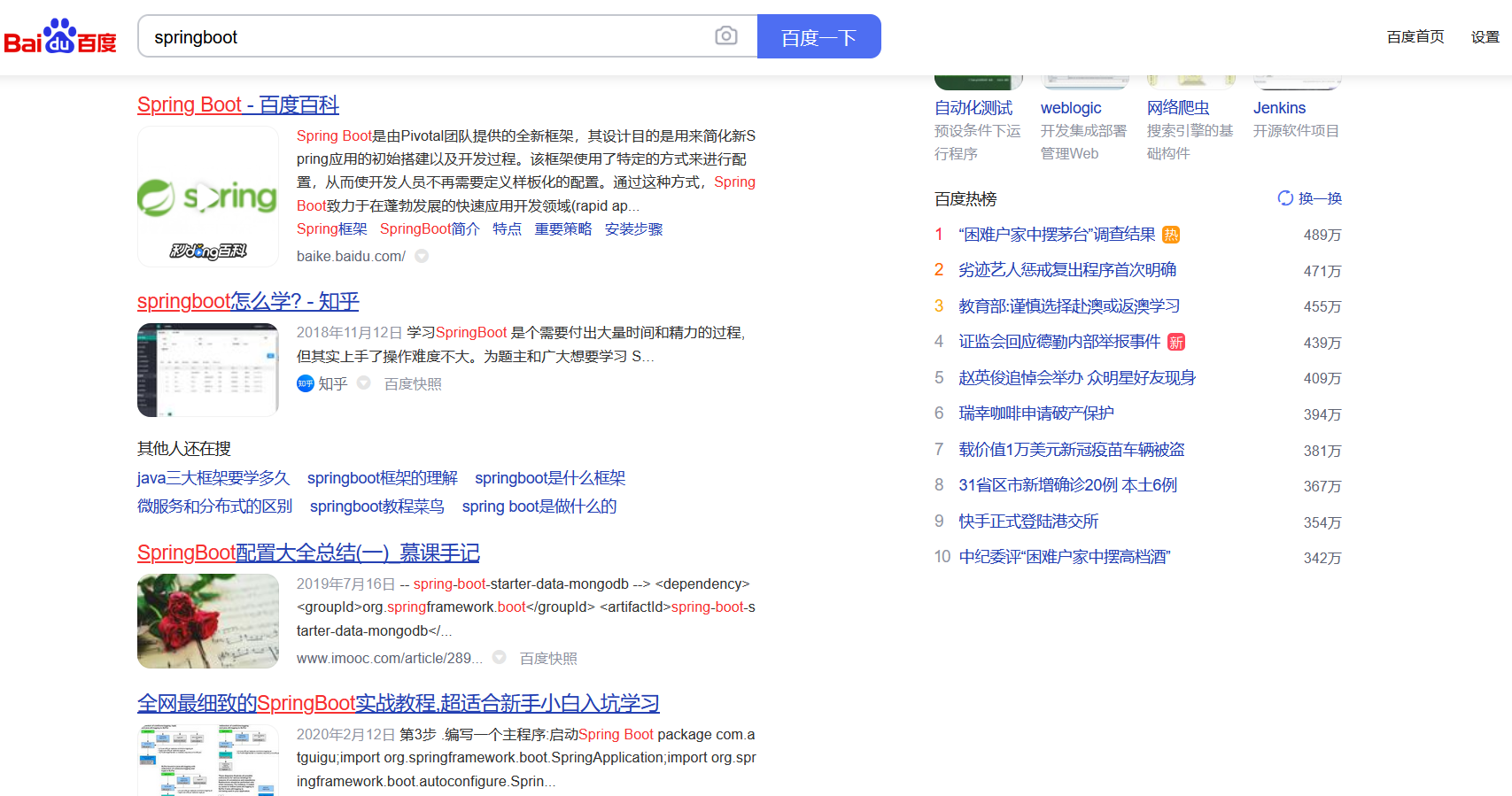Click the 换一换 refresh icon

click(x=1285, y=198)
